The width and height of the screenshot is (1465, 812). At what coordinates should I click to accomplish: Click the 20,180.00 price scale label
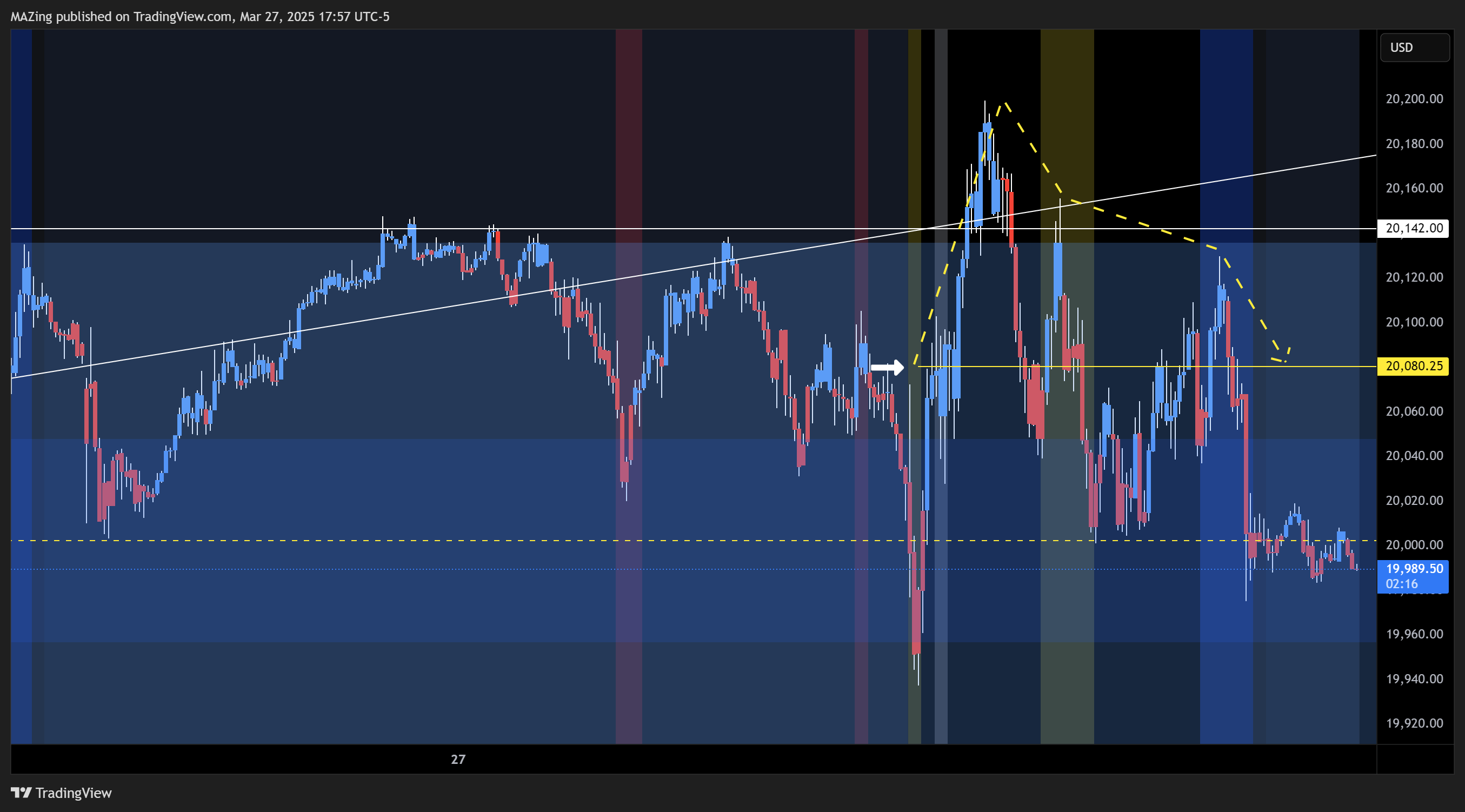pos(1414,143)
